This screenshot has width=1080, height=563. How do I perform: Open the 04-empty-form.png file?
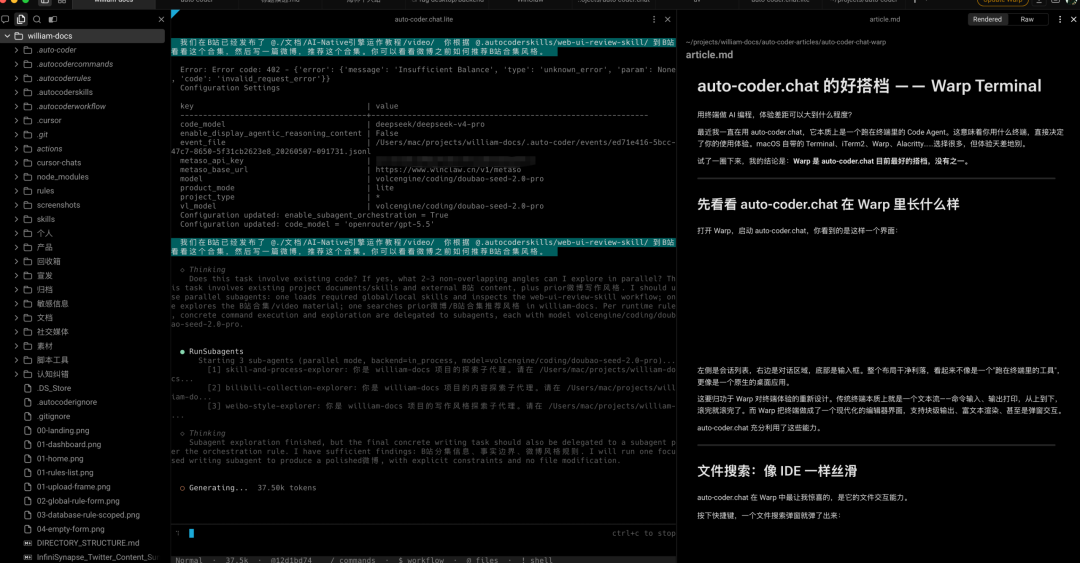(x=83, y=529)
